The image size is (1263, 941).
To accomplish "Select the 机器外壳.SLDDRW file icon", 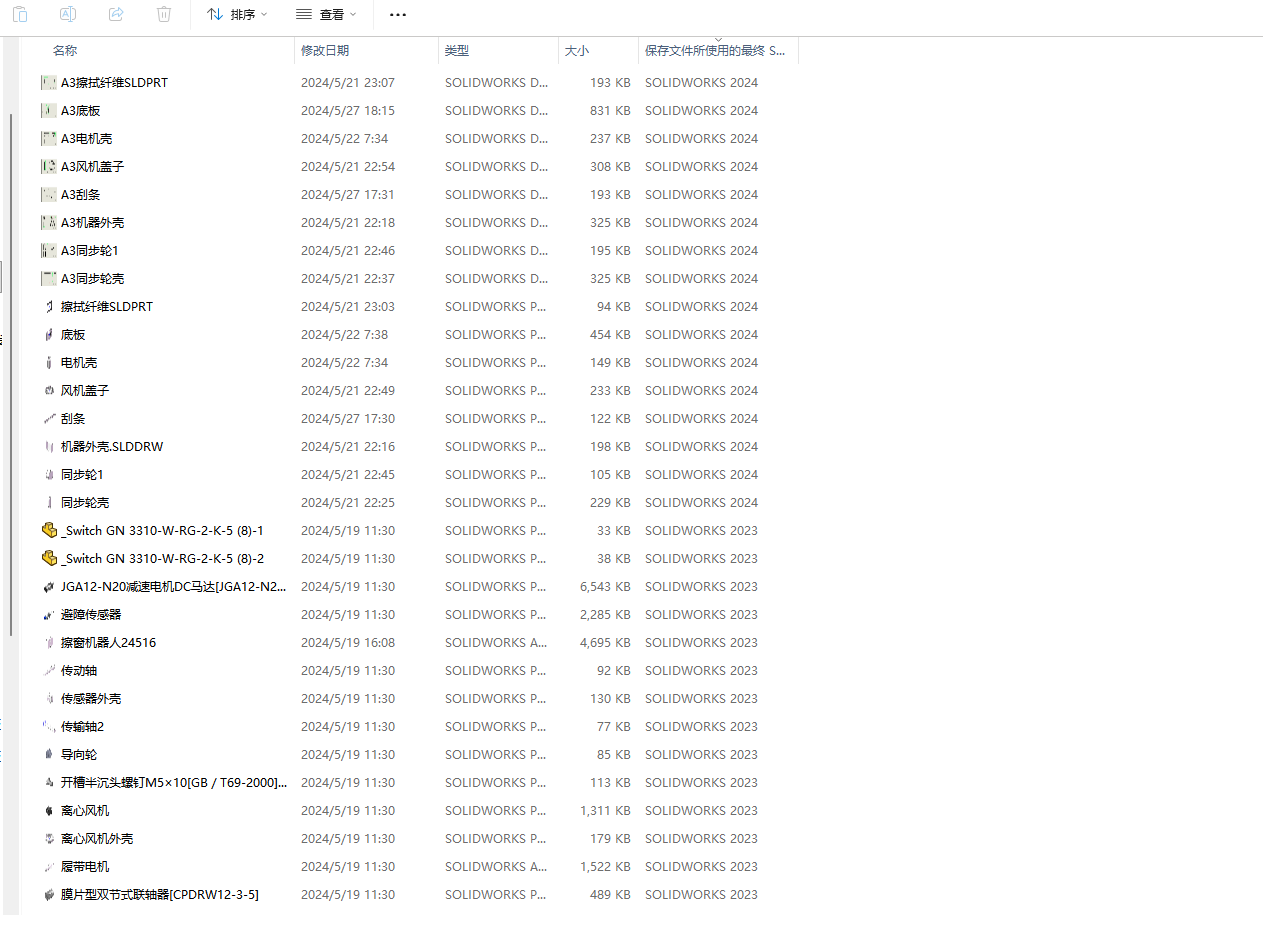I will coord(49,446).
